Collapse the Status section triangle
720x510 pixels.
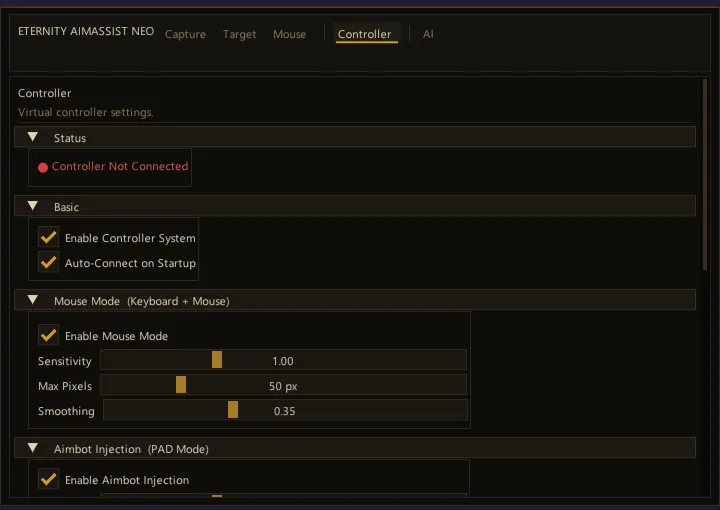[x=33, y=137]
